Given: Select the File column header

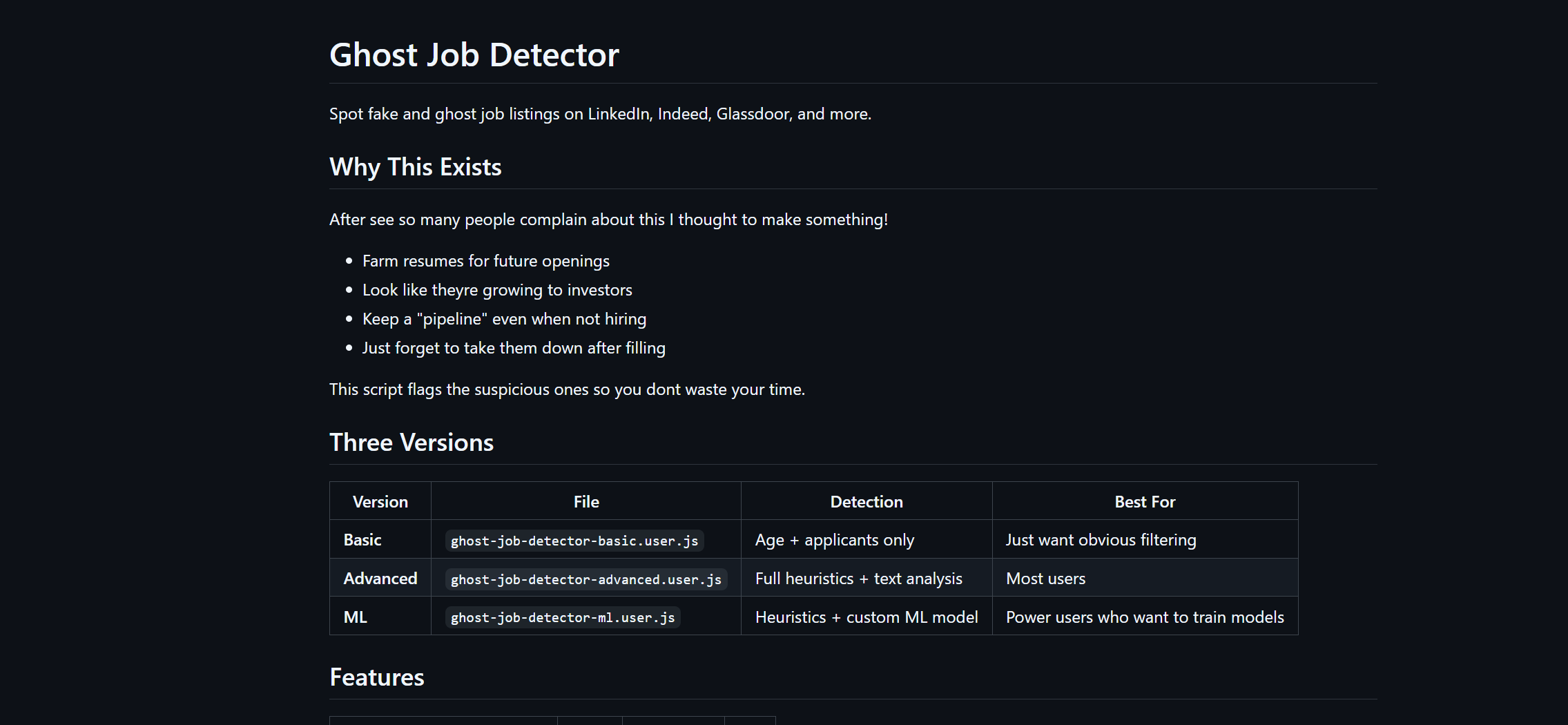Looking at the screenshot, I should pos(585,502).
